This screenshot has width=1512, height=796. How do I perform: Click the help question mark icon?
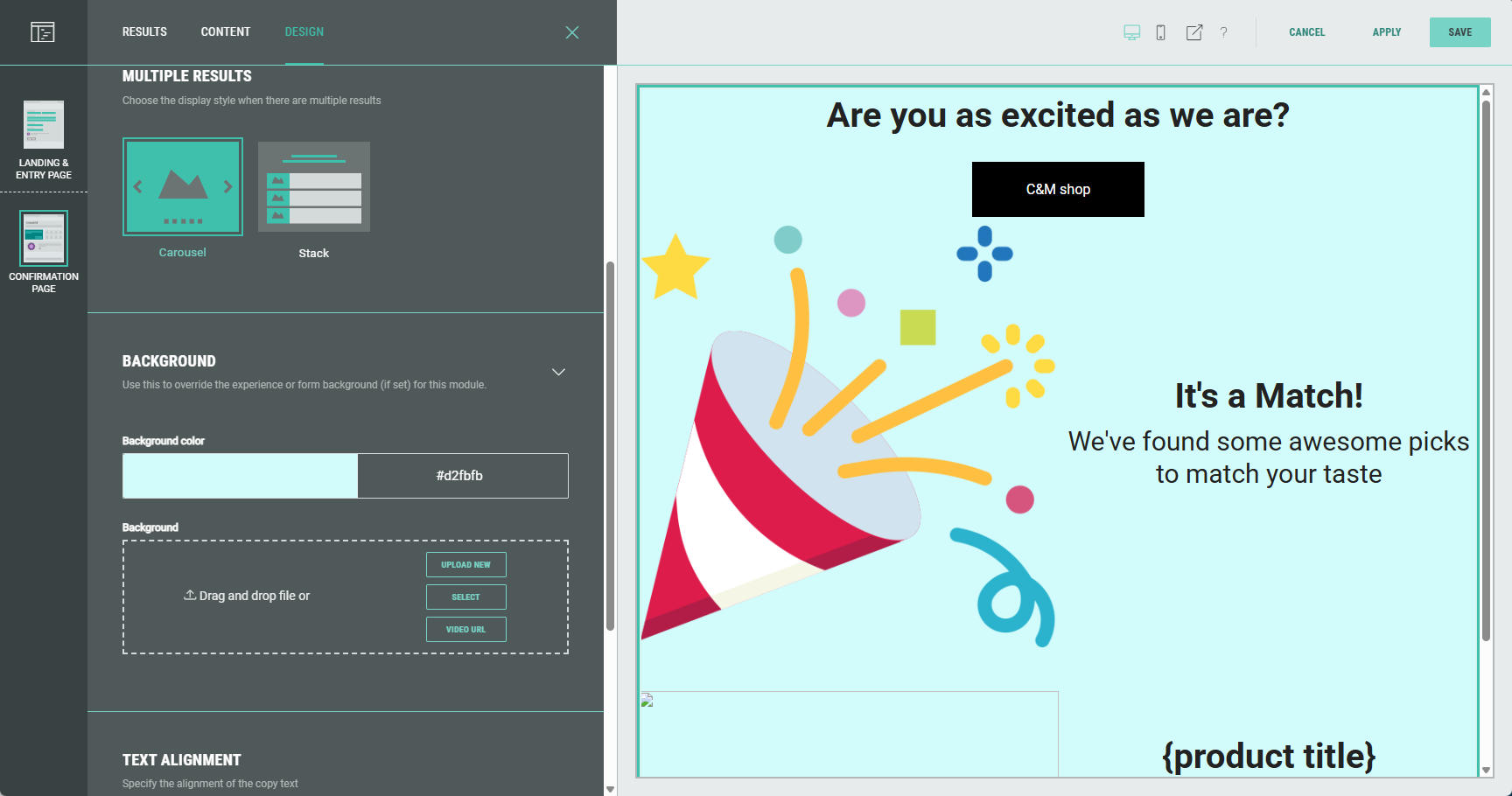tap(1223, 32)
